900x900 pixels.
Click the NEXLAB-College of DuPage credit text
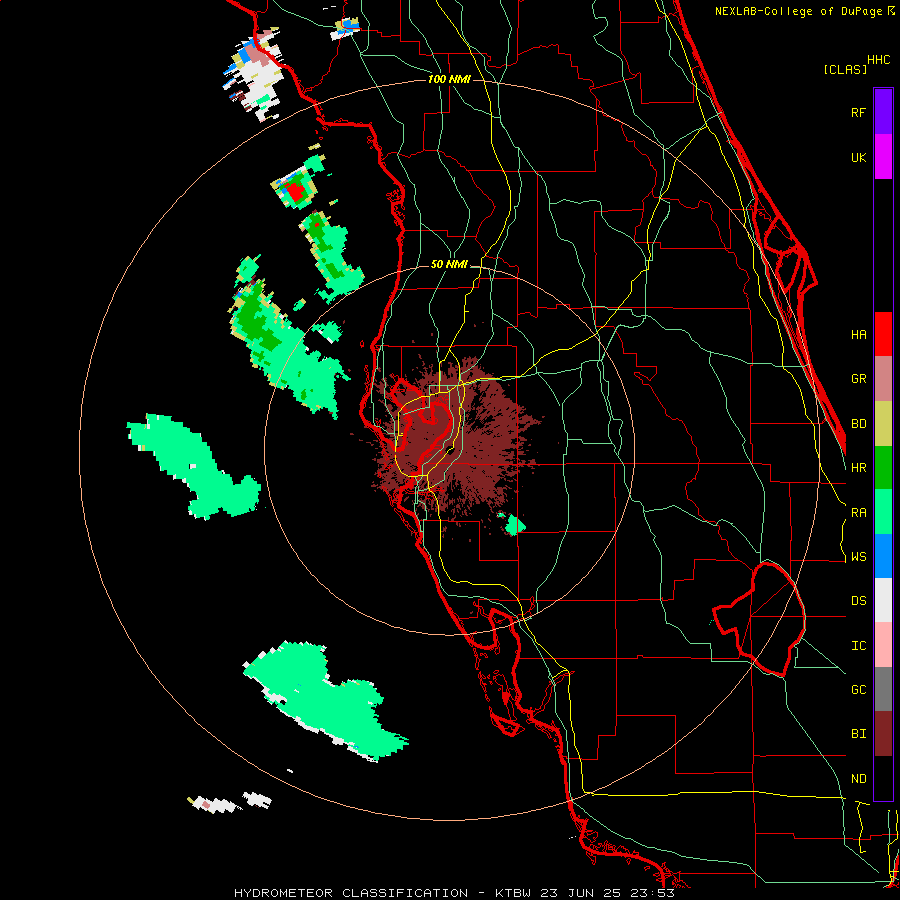(800, 11)
